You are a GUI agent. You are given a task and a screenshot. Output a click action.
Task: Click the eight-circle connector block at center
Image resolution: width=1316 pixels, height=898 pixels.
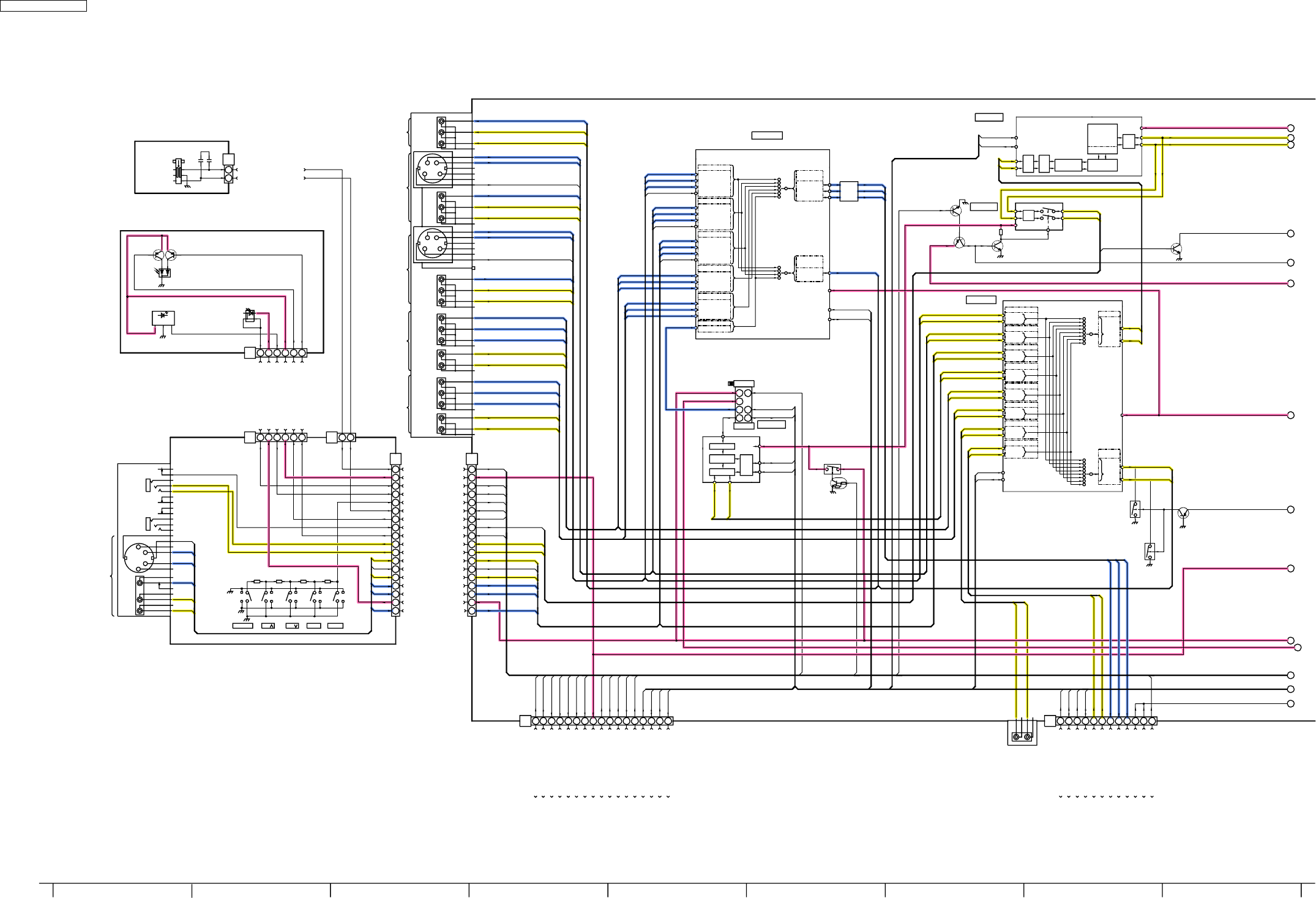[x=744, y=405]
